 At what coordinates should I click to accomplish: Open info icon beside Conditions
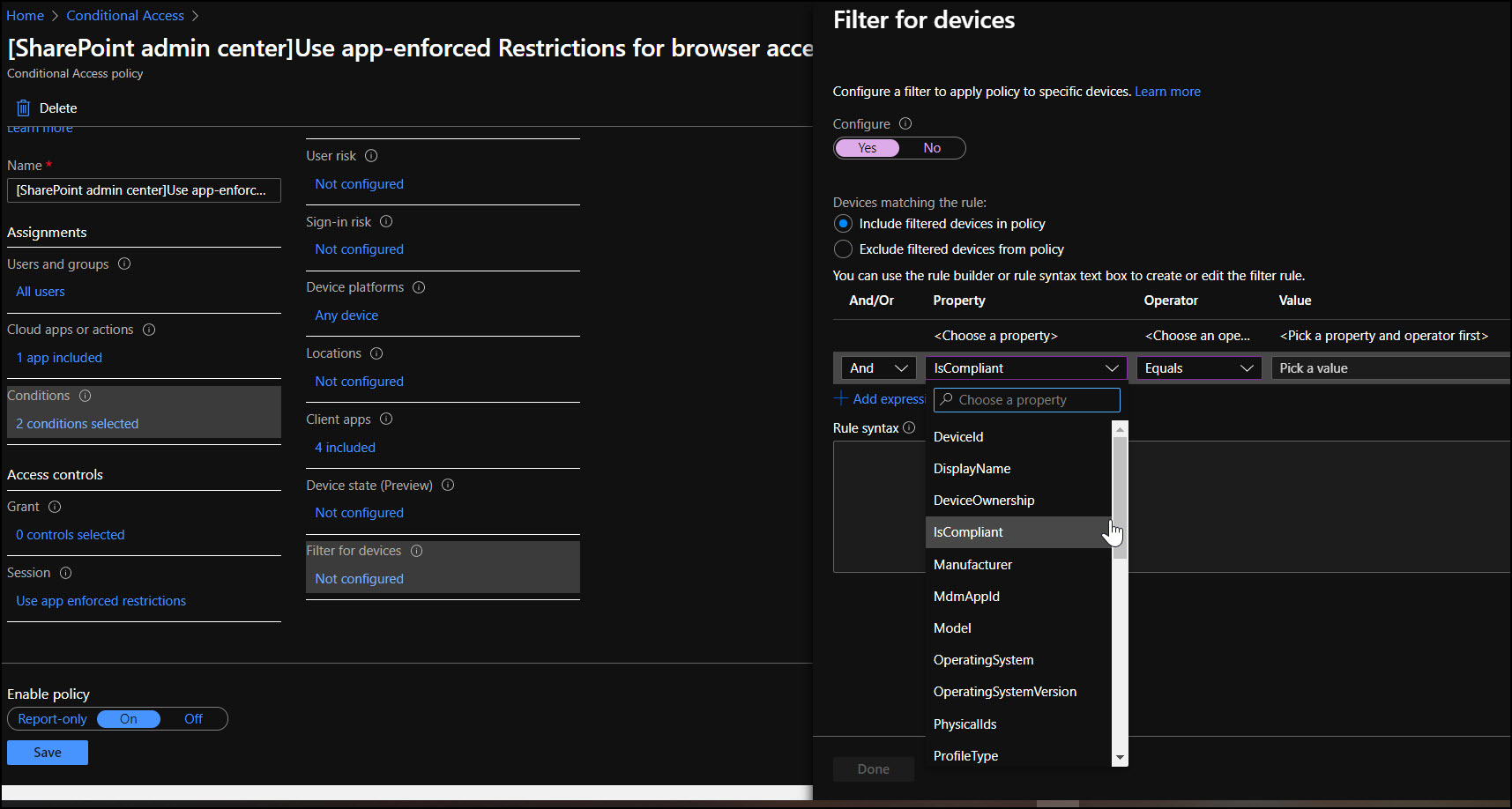click(x=86, y=396)
